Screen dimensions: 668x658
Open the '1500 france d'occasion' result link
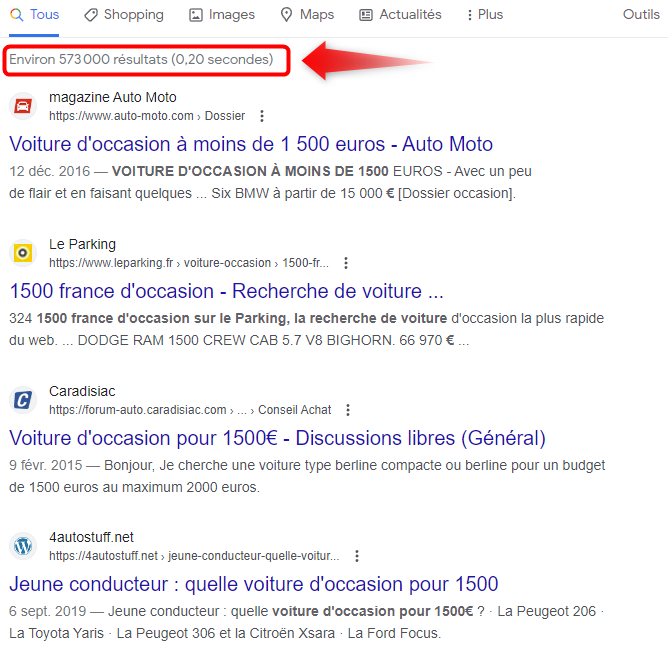(227, 291)
